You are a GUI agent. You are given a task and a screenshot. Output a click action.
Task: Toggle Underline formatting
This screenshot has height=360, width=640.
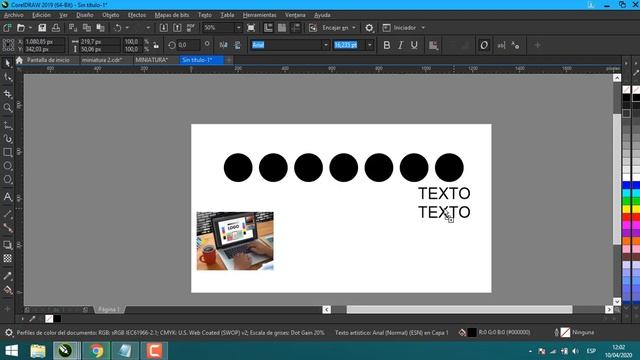click(x=414, y=45)
